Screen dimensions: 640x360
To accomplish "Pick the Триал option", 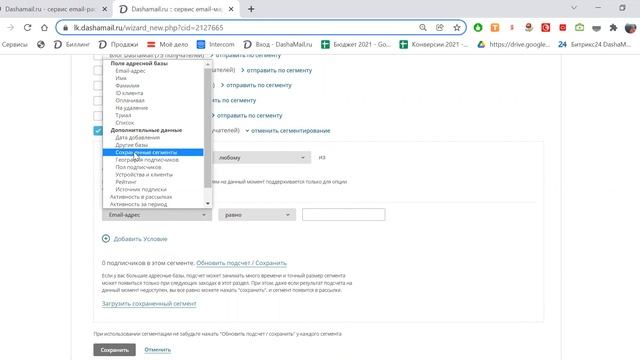I will pyautogui.click(x=123, y=115).
